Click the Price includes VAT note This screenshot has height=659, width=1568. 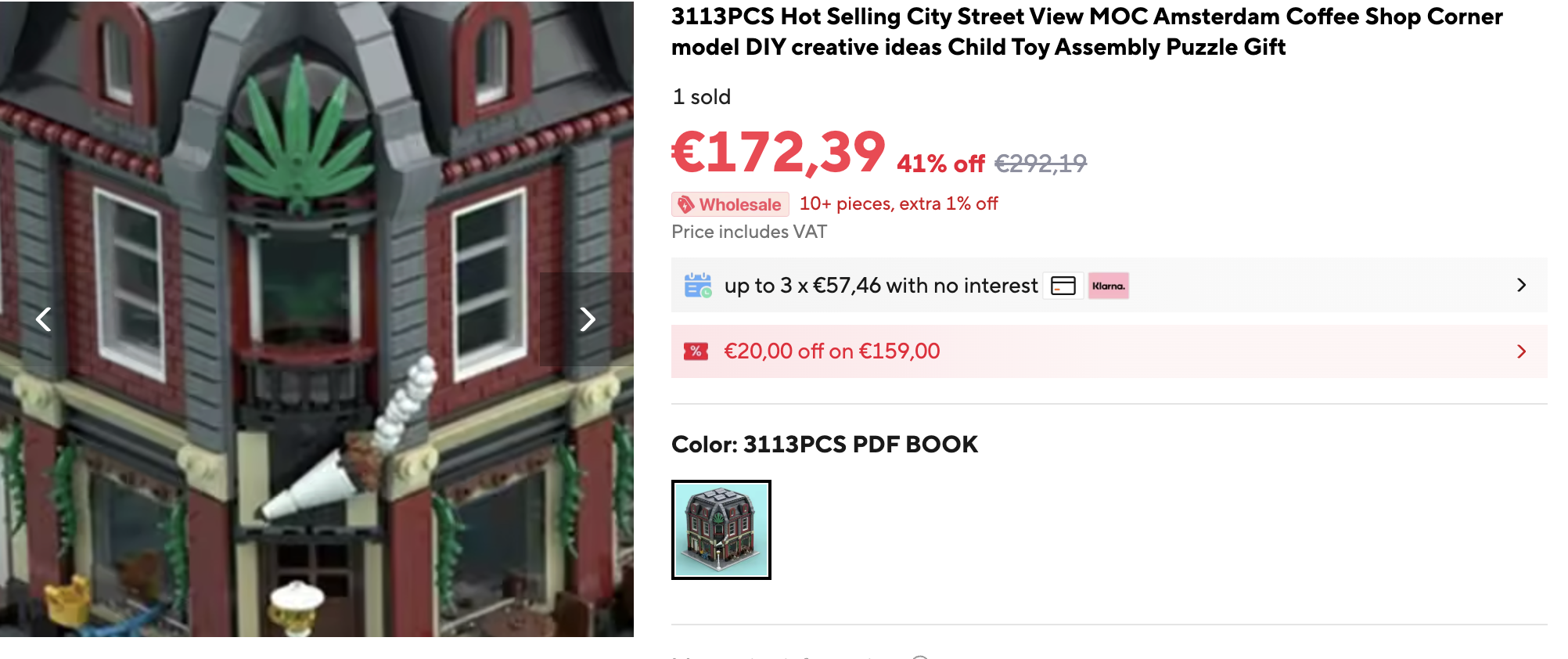749,232
